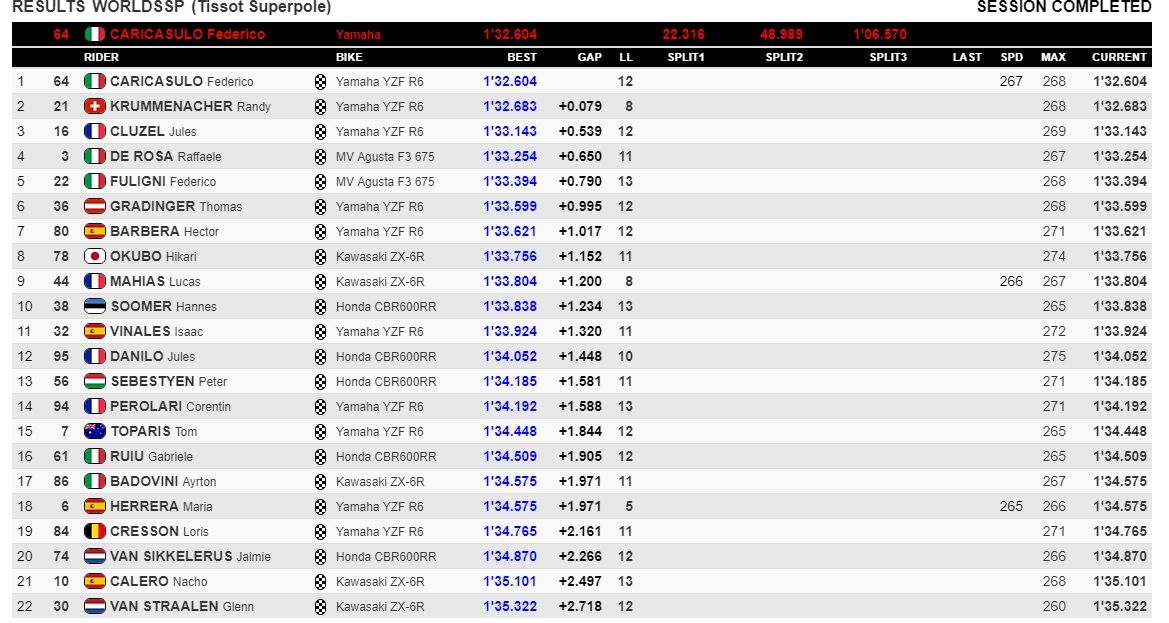Viewport: 1169px width, 623px height.
Task: Click the Japanese flag beside OKUBO Hikari
Action: [x=95, y=256]
